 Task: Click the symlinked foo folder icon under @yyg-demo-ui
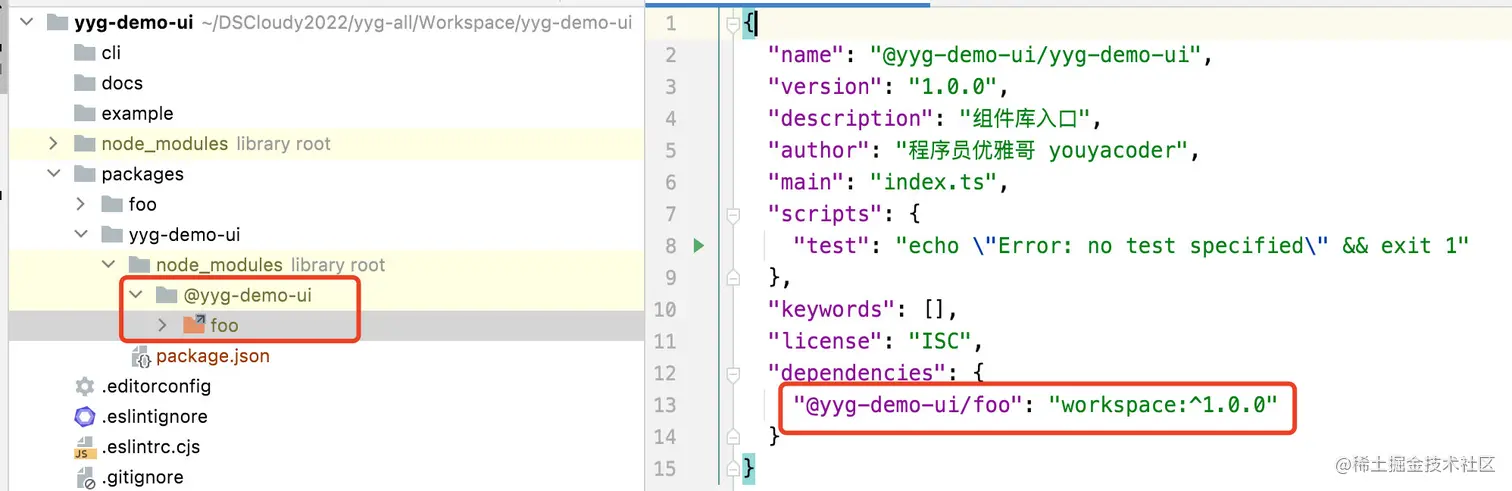[x=194, y=325]
